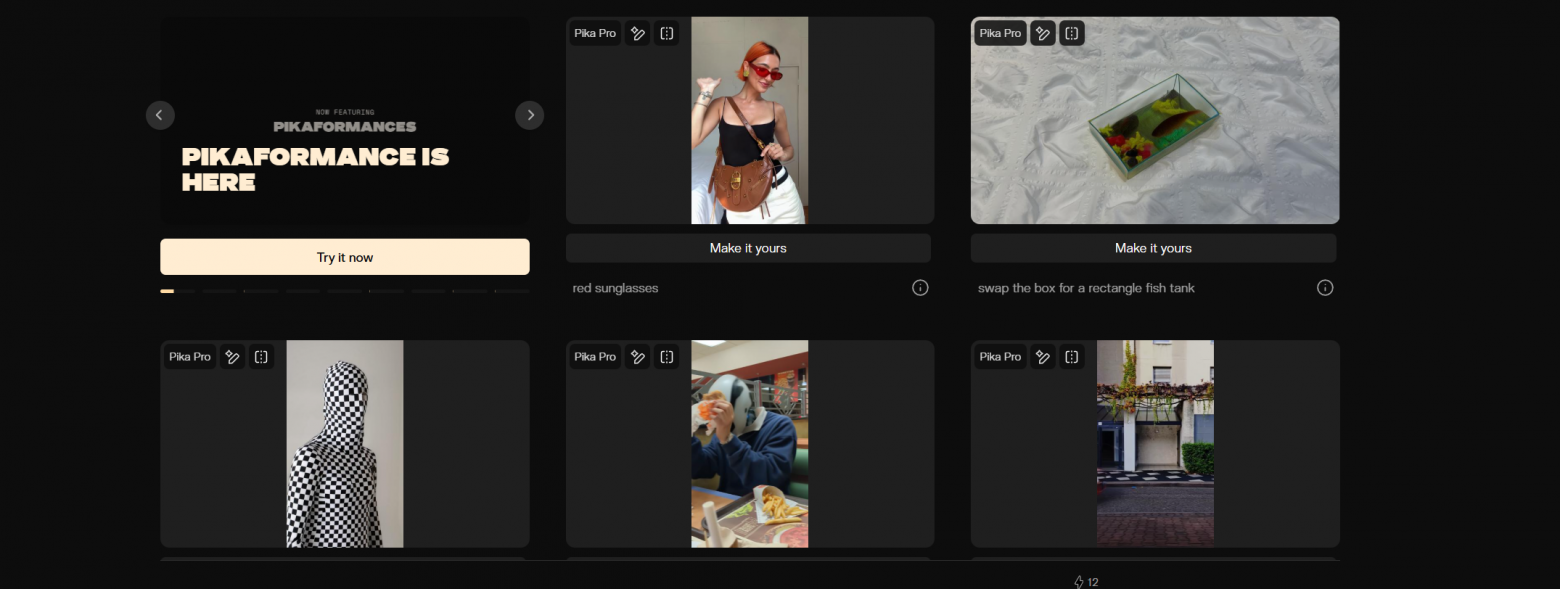Open info icon beside the fish tank prompt
Screen dimensions: 1560x589
pos(1325,288)
